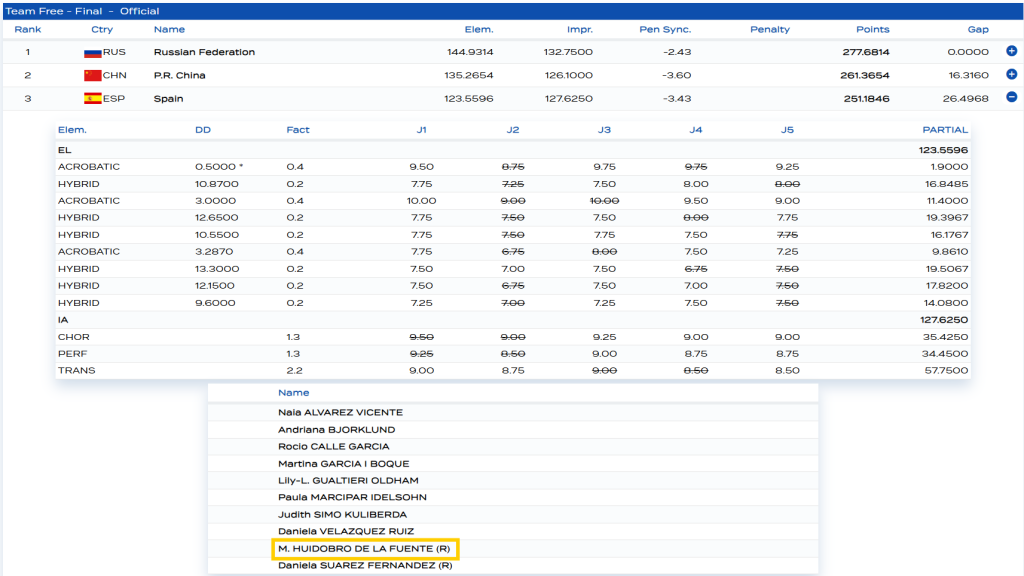This screenshot has width=1024, height=576.
Task: Click the athlete list Name header
Action: [293, 392]
